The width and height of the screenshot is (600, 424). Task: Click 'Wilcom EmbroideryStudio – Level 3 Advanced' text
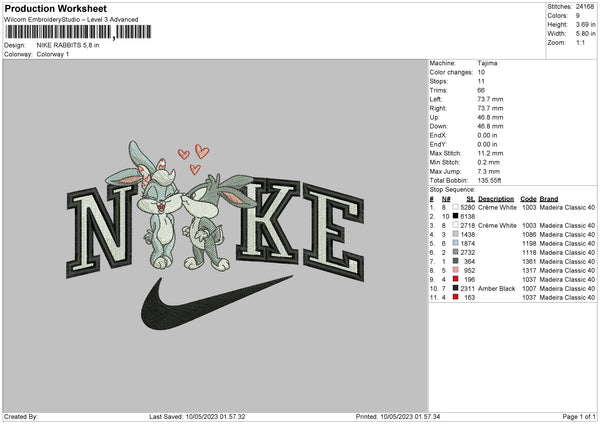tap(71, 20)
